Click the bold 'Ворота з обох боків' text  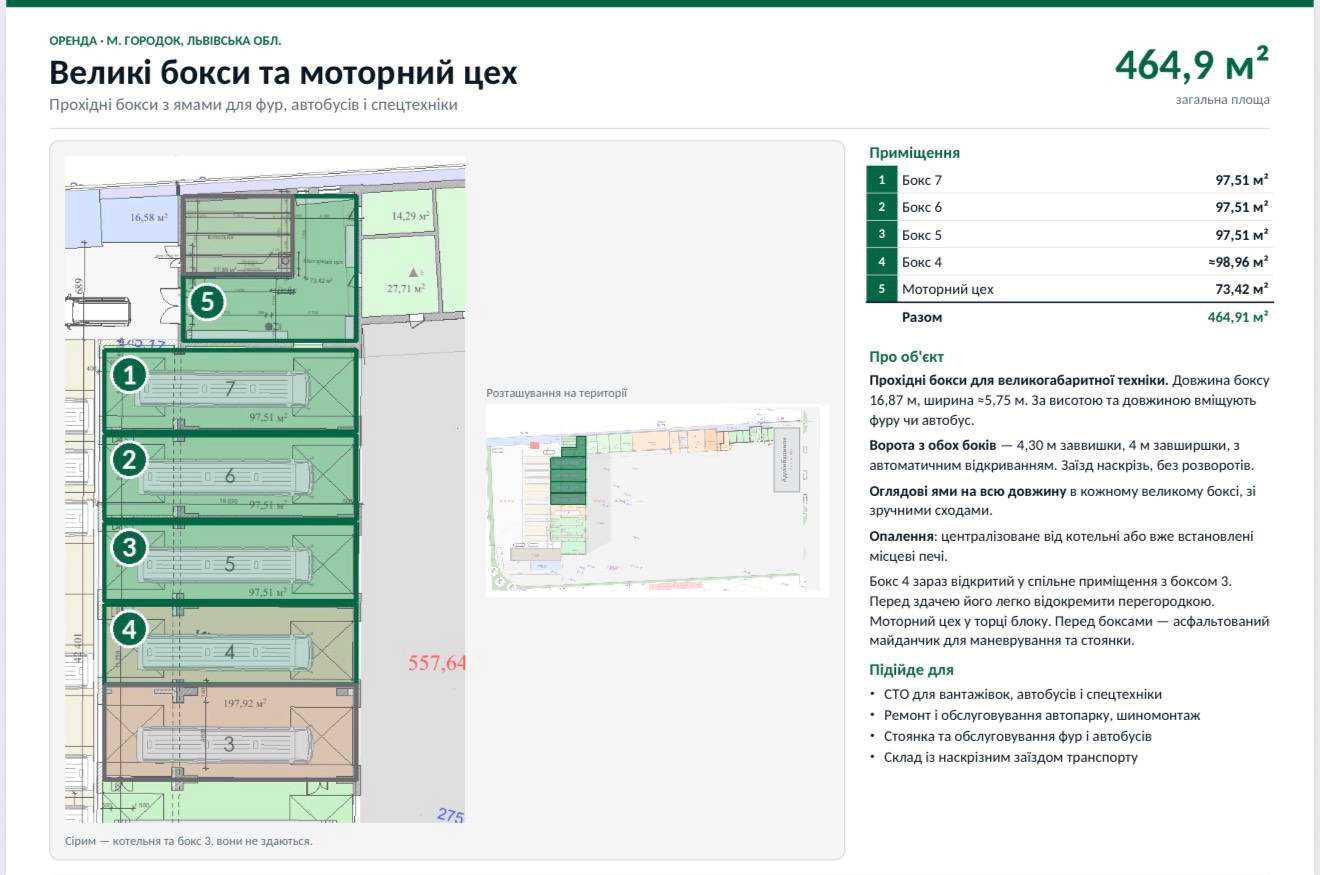coord(933,444)
